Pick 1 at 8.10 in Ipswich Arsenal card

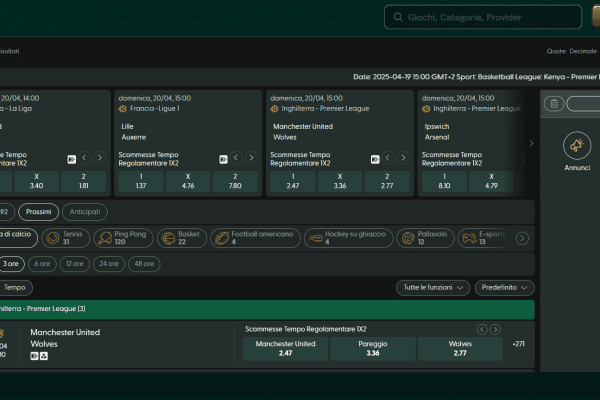[444, 181]
